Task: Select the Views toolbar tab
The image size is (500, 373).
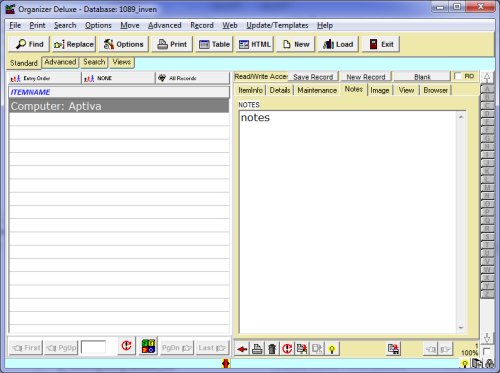Action: 122,62
